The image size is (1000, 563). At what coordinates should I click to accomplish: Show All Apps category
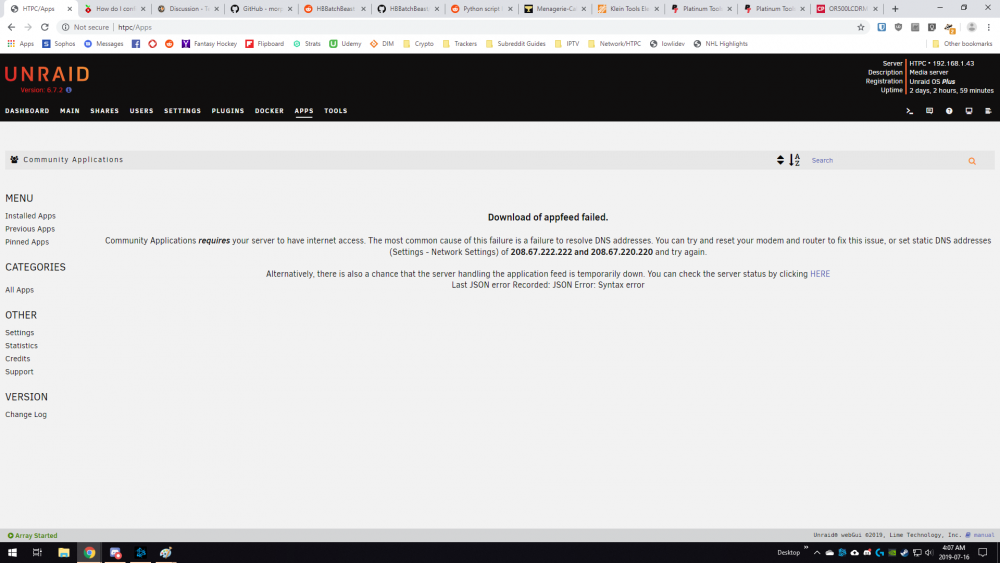click(19, 290)
